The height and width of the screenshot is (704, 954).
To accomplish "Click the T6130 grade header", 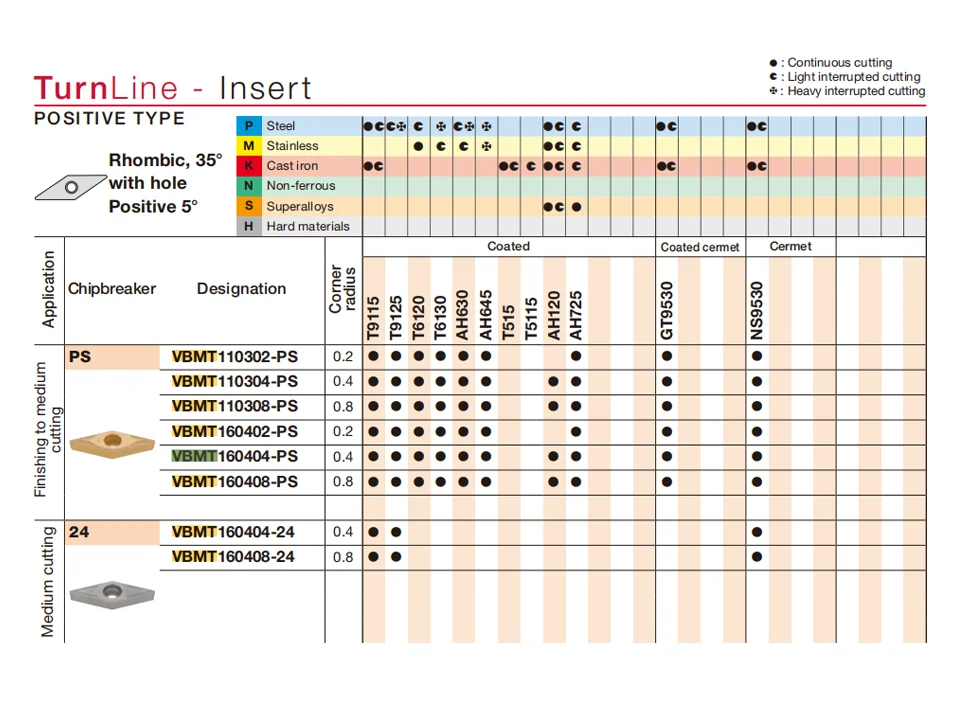I will click(440, 318).
